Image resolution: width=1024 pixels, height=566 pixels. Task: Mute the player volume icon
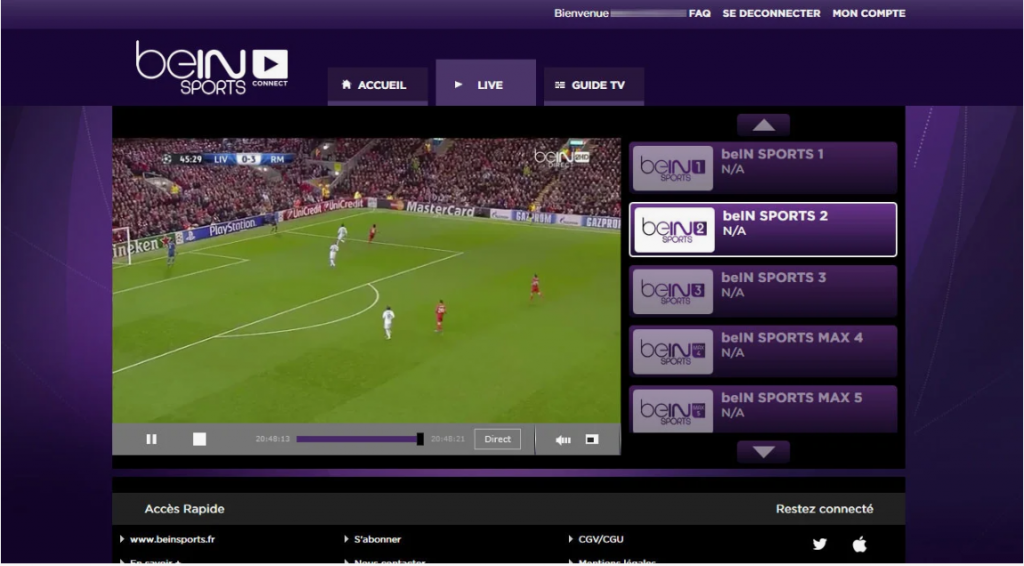(x=563, y=440)
